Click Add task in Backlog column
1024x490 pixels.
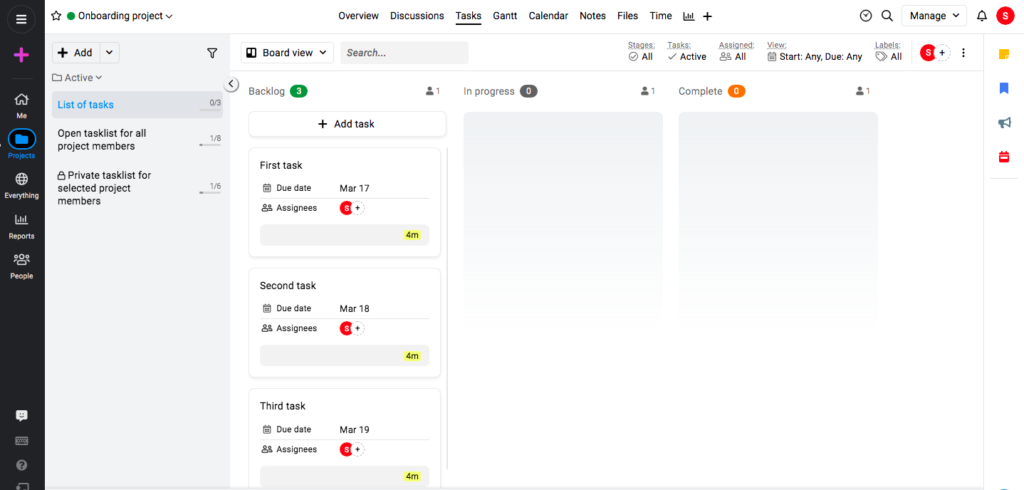point(347,124)
